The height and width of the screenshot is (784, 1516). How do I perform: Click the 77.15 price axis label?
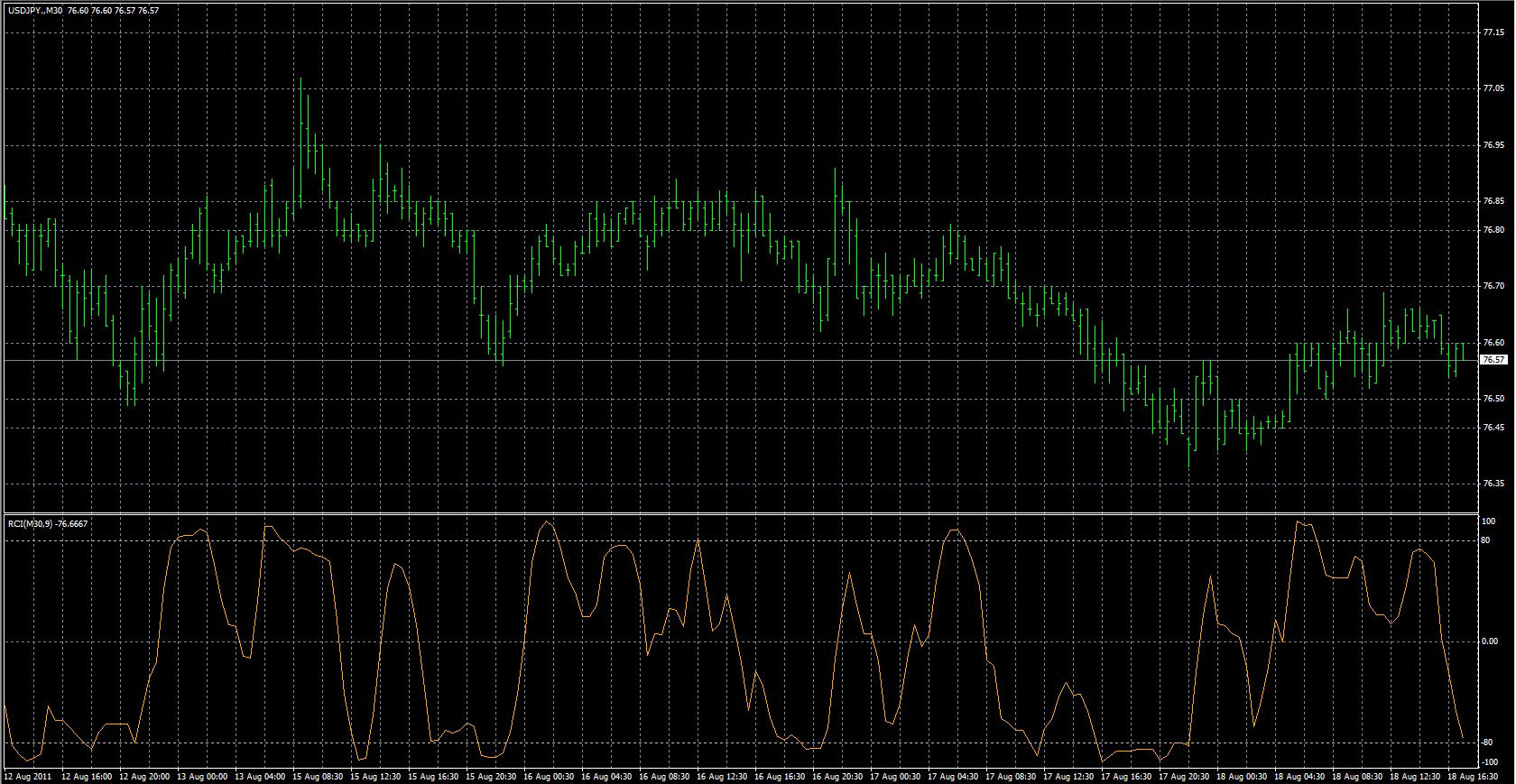[x=1493, y=32]
